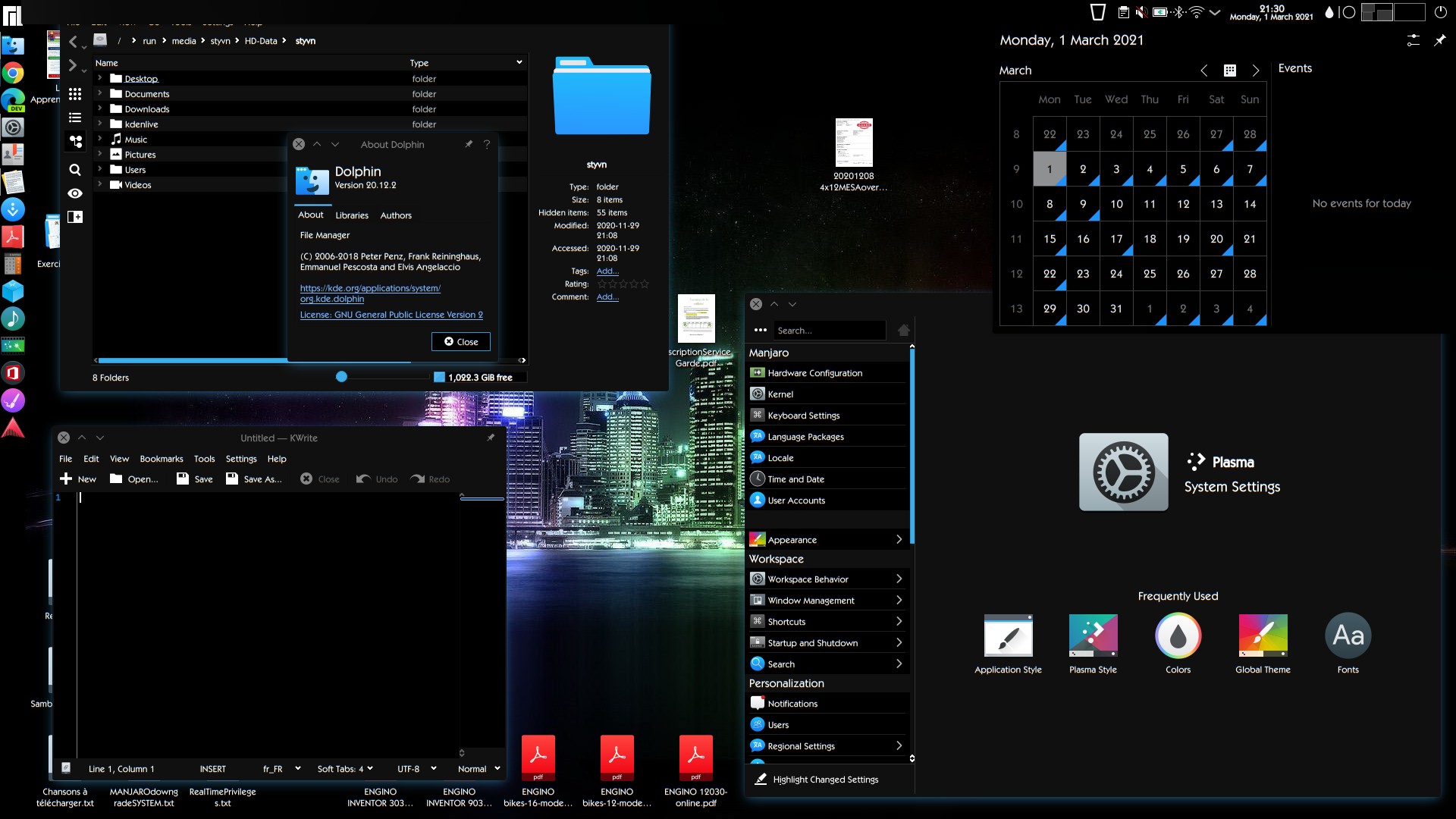Switch Dolphin to icons view mode
Image resolution: width=1456 pixels, height=819 pixels.
click(75, 94)
